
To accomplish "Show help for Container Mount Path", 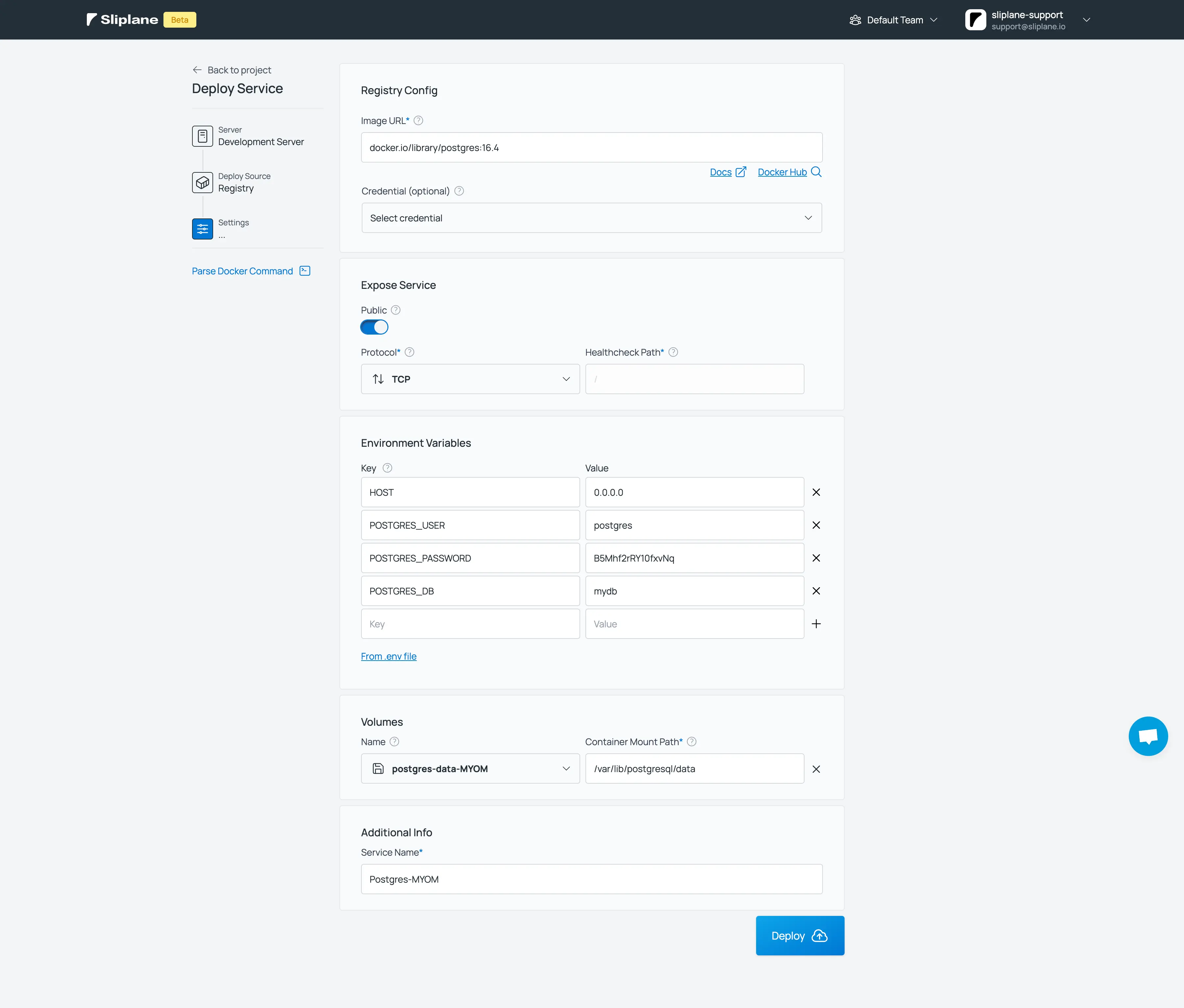I will [x=692, y=741].
